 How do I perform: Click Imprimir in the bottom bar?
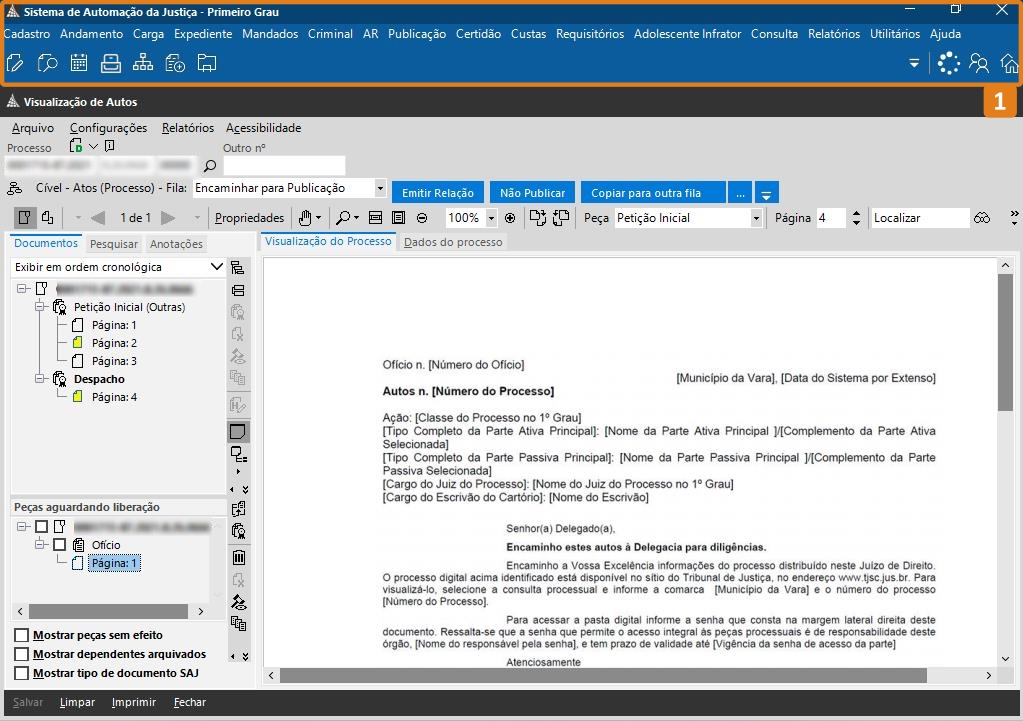(x=134, y=702)
